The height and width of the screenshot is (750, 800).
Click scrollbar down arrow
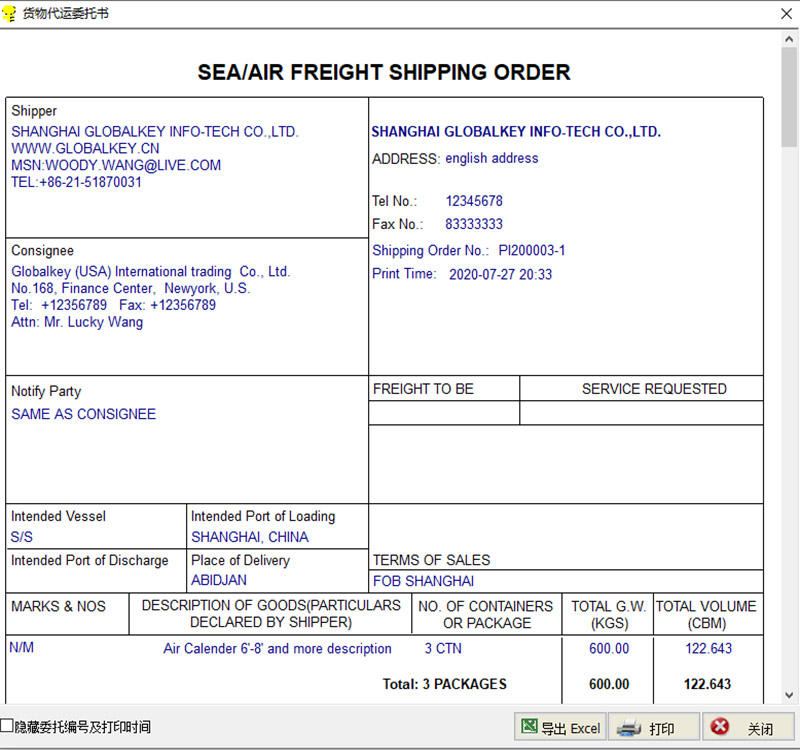point(789,695)
